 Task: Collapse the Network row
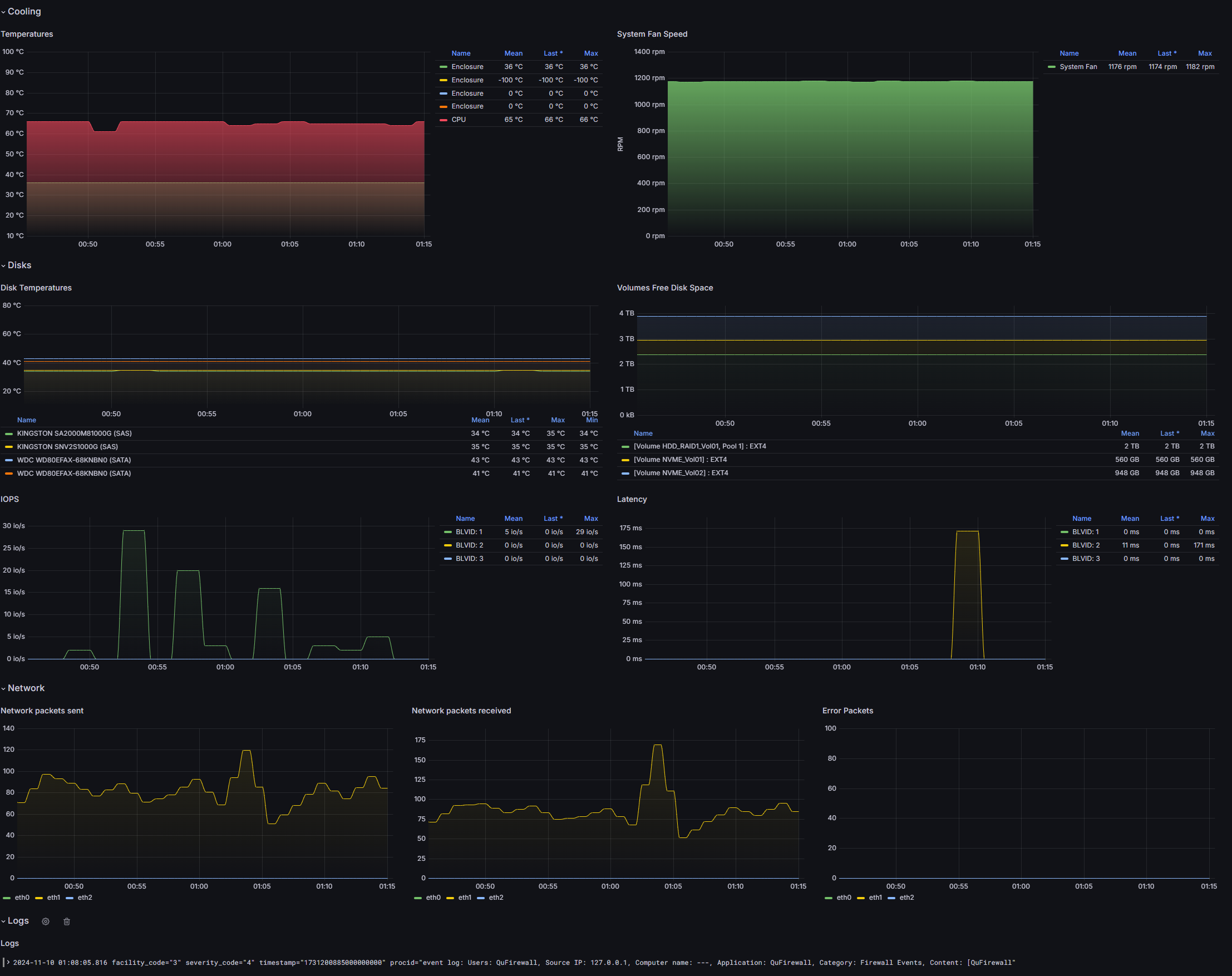(x=23, y=688)
